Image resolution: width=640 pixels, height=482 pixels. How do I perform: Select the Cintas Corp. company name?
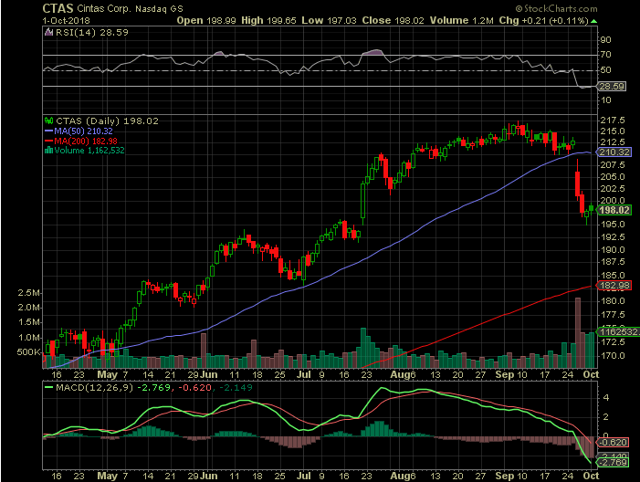pyautogui.click(x=104, y=9)
